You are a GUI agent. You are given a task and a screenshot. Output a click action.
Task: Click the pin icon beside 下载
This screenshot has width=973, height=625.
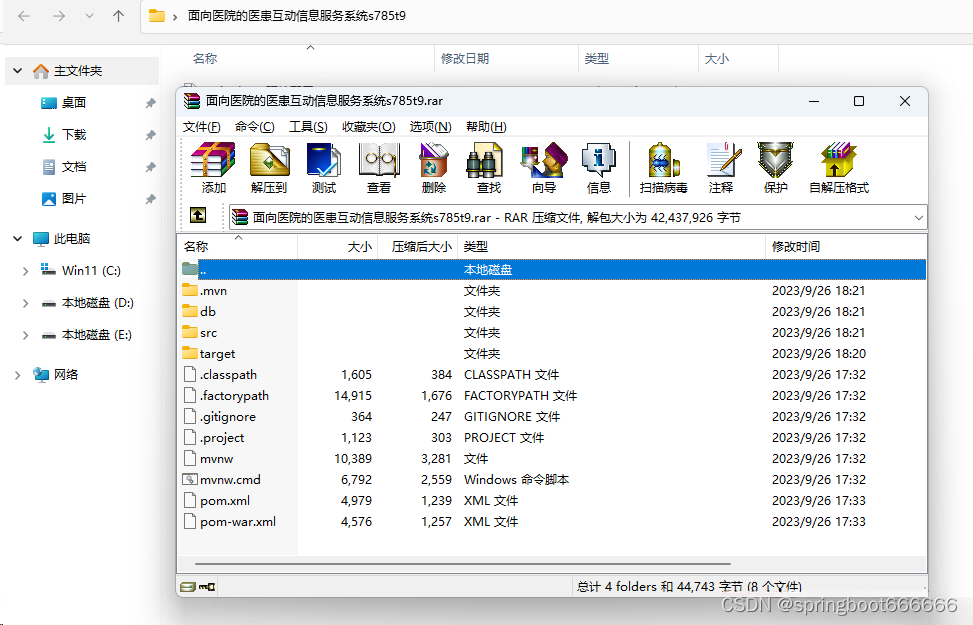tap(150, 135)
